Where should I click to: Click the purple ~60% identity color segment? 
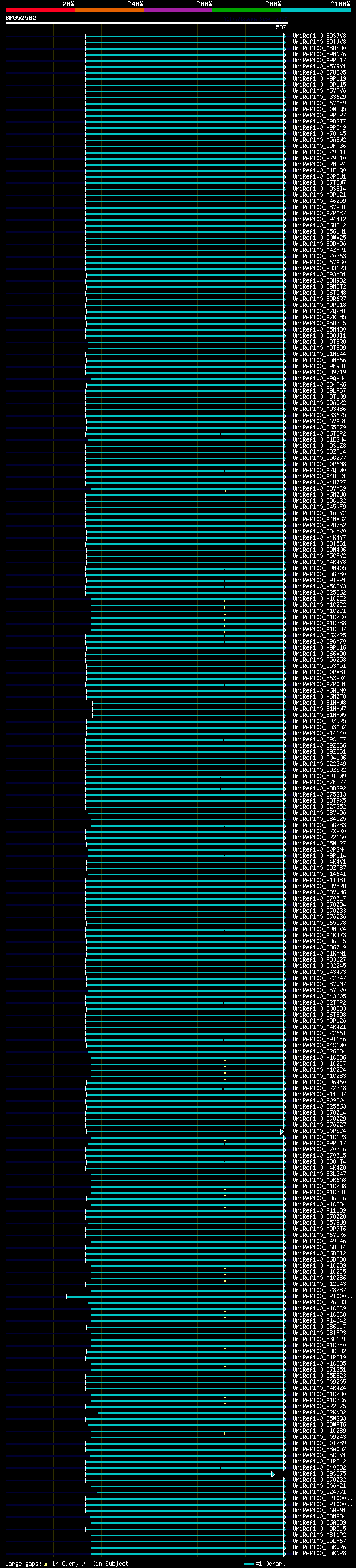[177, 11]
